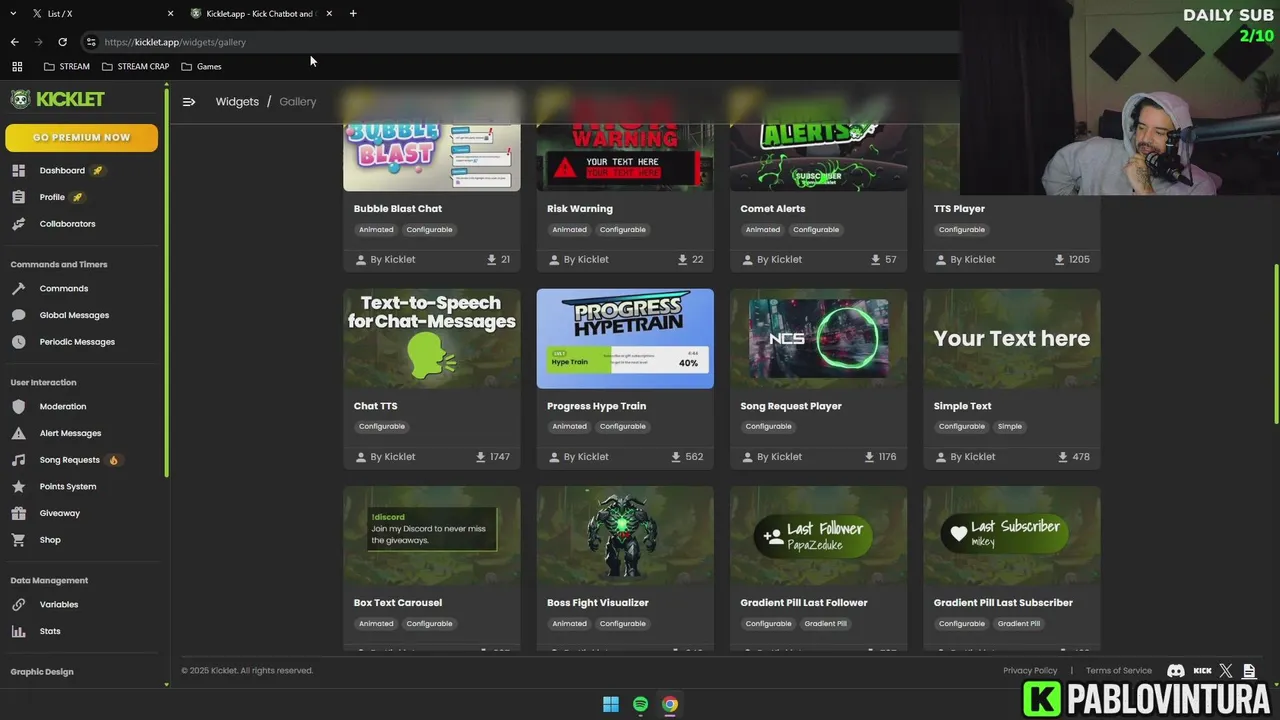
Task: Click the Variables link icon
Action: click(18, 605)
